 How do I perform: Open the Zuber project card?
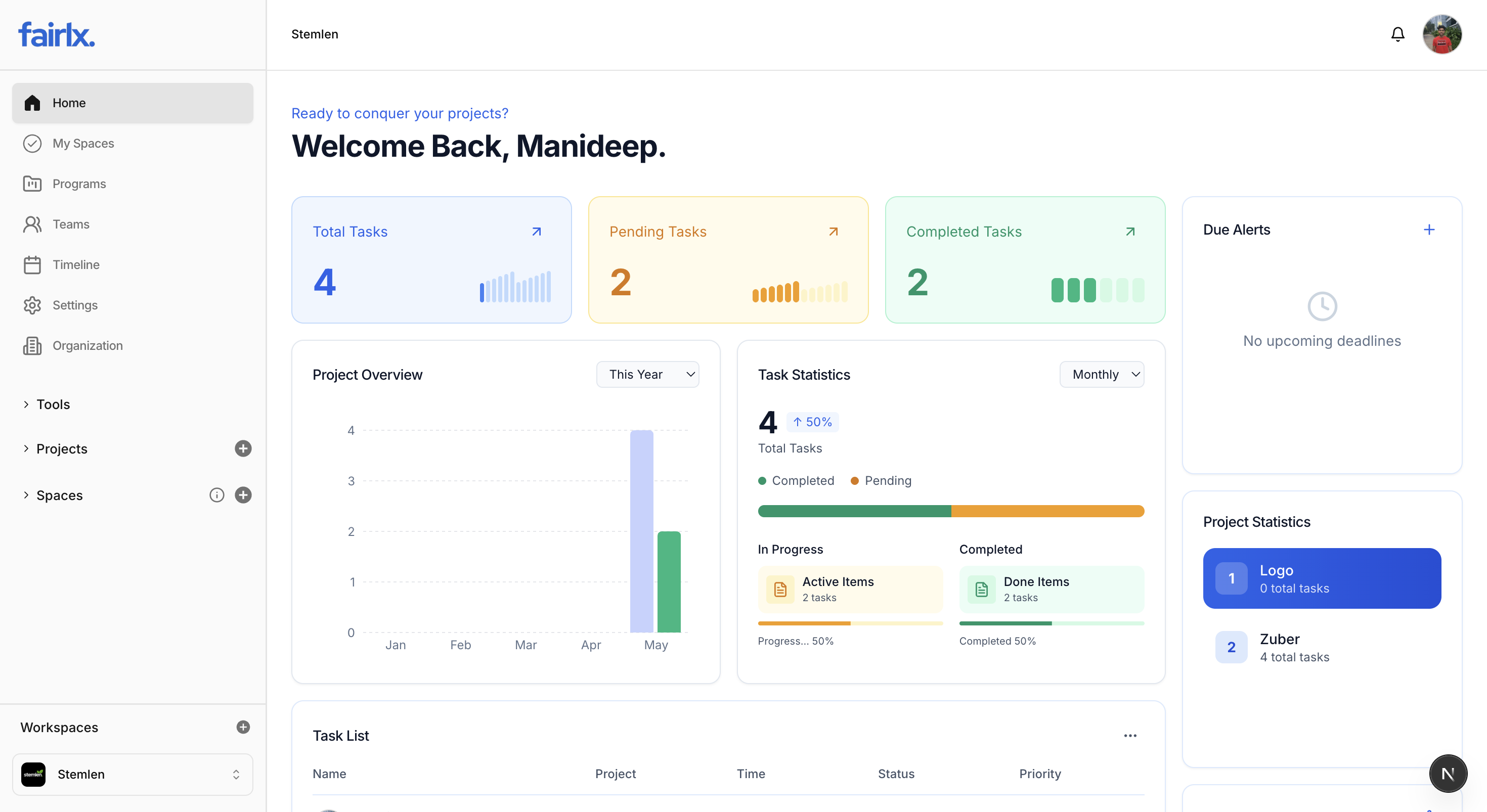pos(1321,646)
